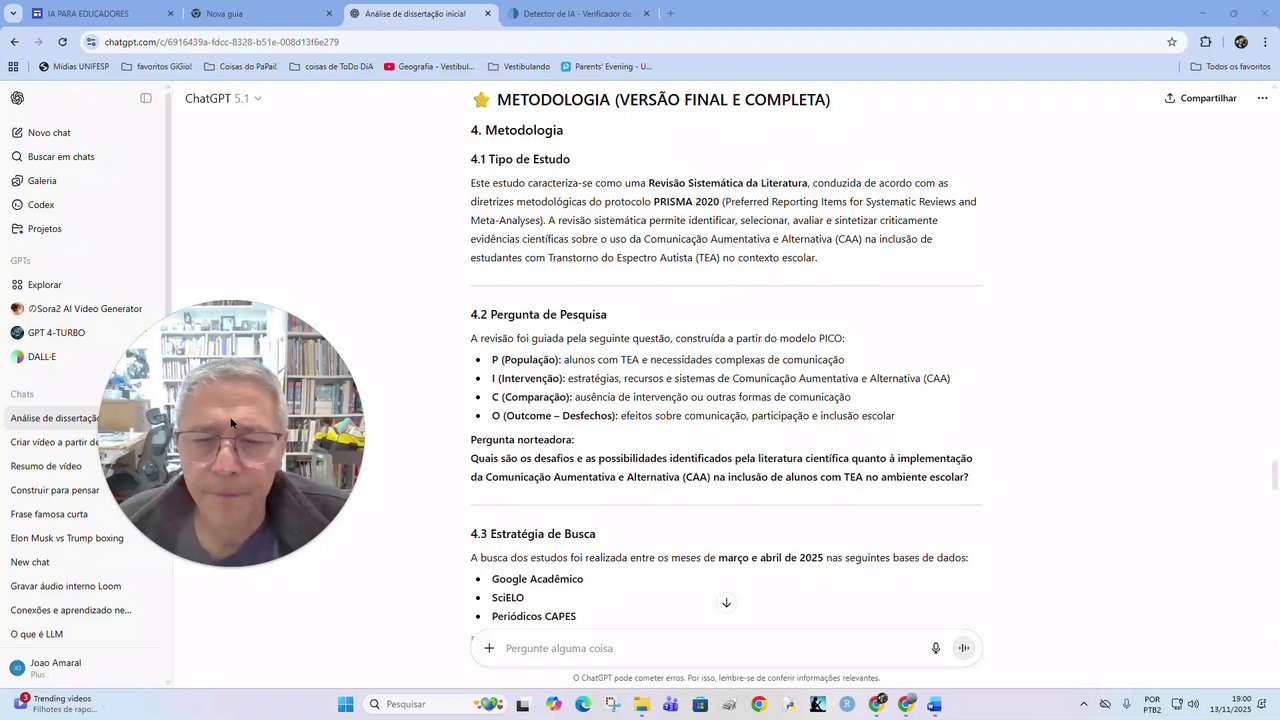Open the Chrome profile avatar
This screenshot has width=1280, height=720.
pyautogui.click(x=1241, y=42)
